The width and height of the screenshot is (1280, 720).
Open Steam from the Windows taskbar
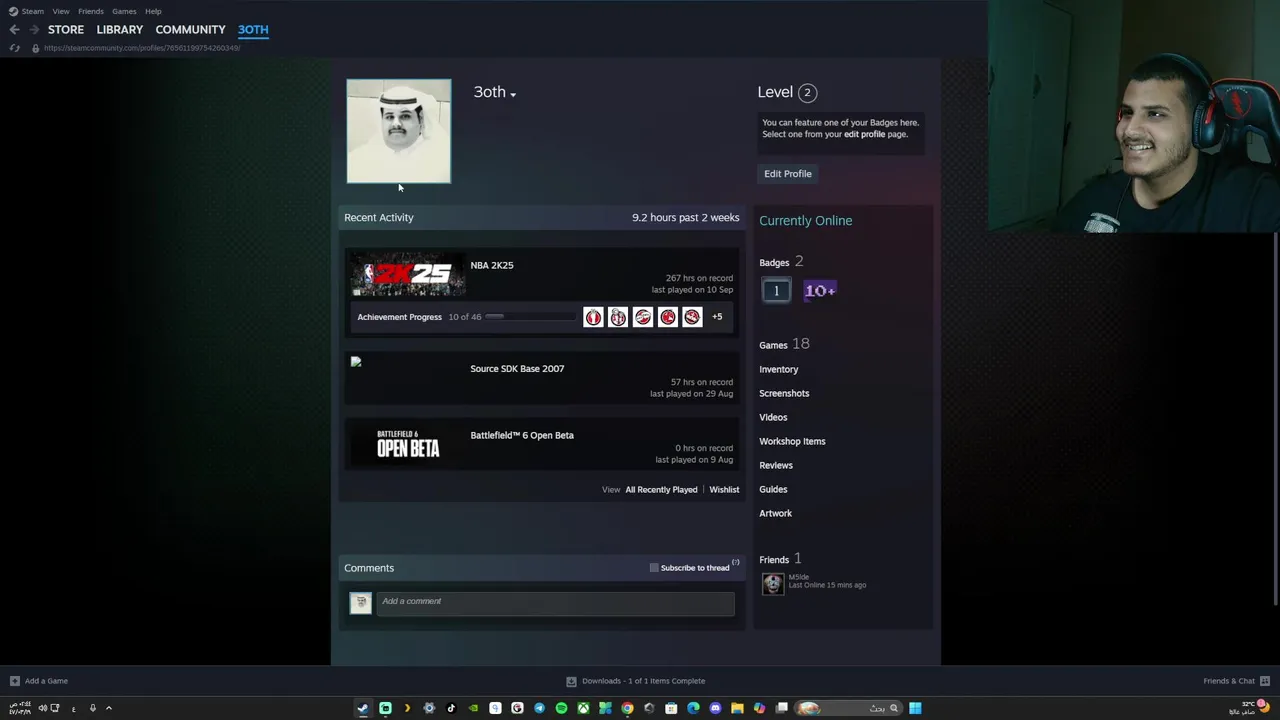click(363, 708)
